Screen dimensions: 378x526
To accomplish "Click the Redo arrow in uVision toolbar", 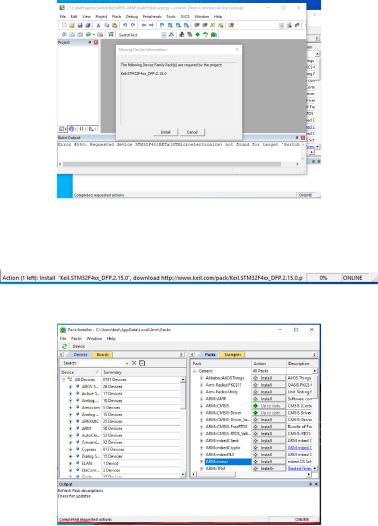I will pyautogui.click(x=133, y=25).
